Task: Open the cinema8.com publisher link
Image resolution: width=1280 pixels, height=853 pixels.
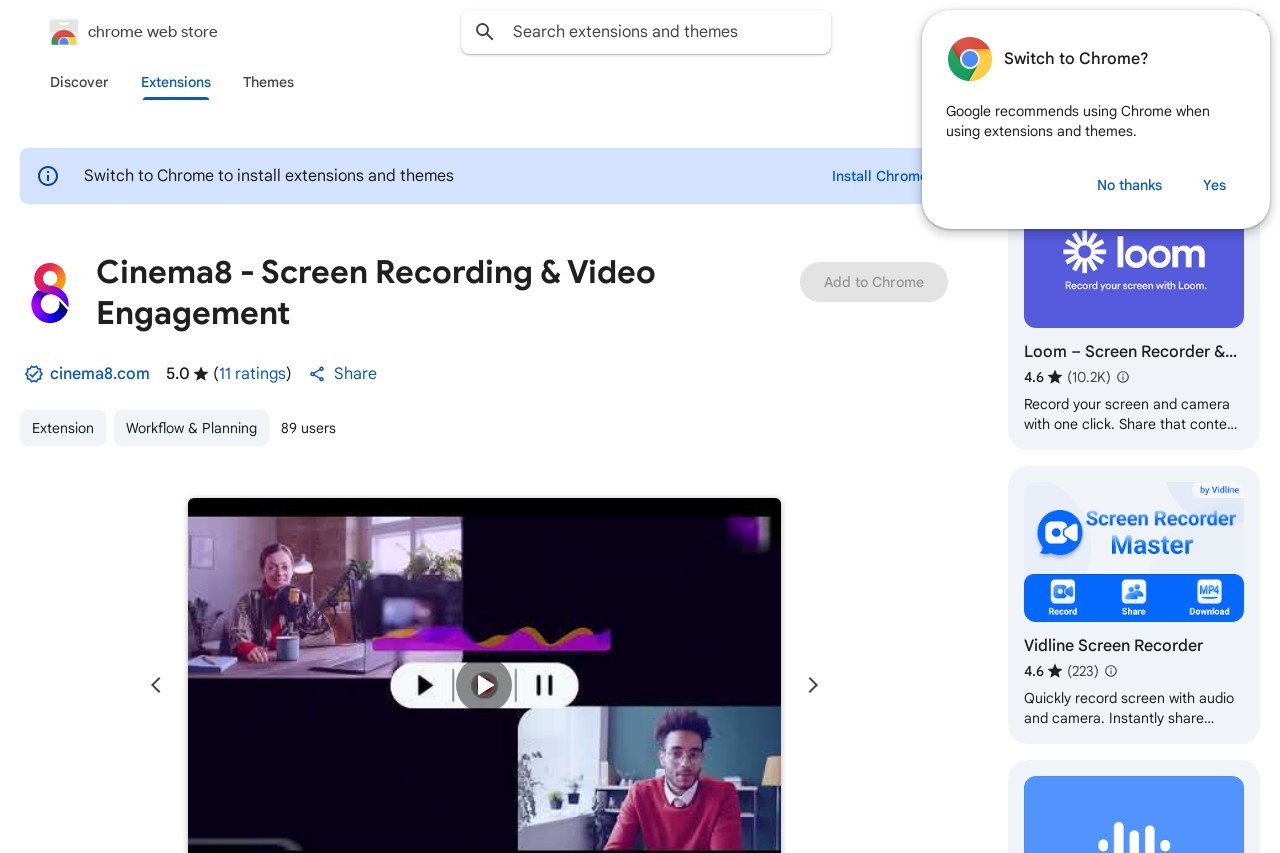Action: [x=100, y=374]
